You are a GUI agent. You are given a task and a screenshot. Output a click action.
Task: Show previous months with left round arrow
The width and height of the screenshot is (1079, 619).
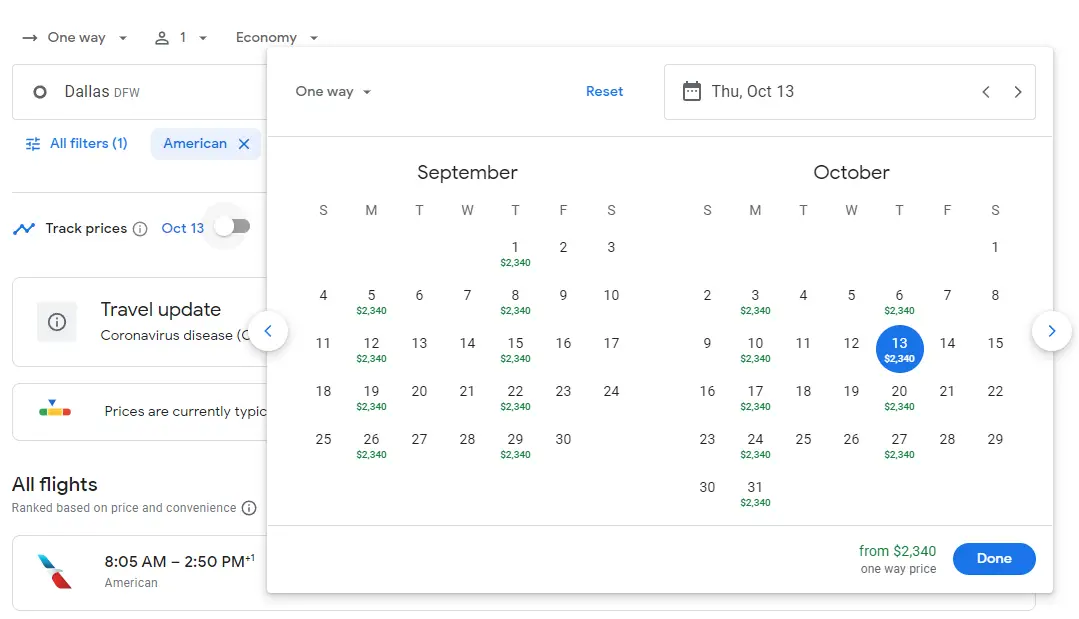pos(268,331)
